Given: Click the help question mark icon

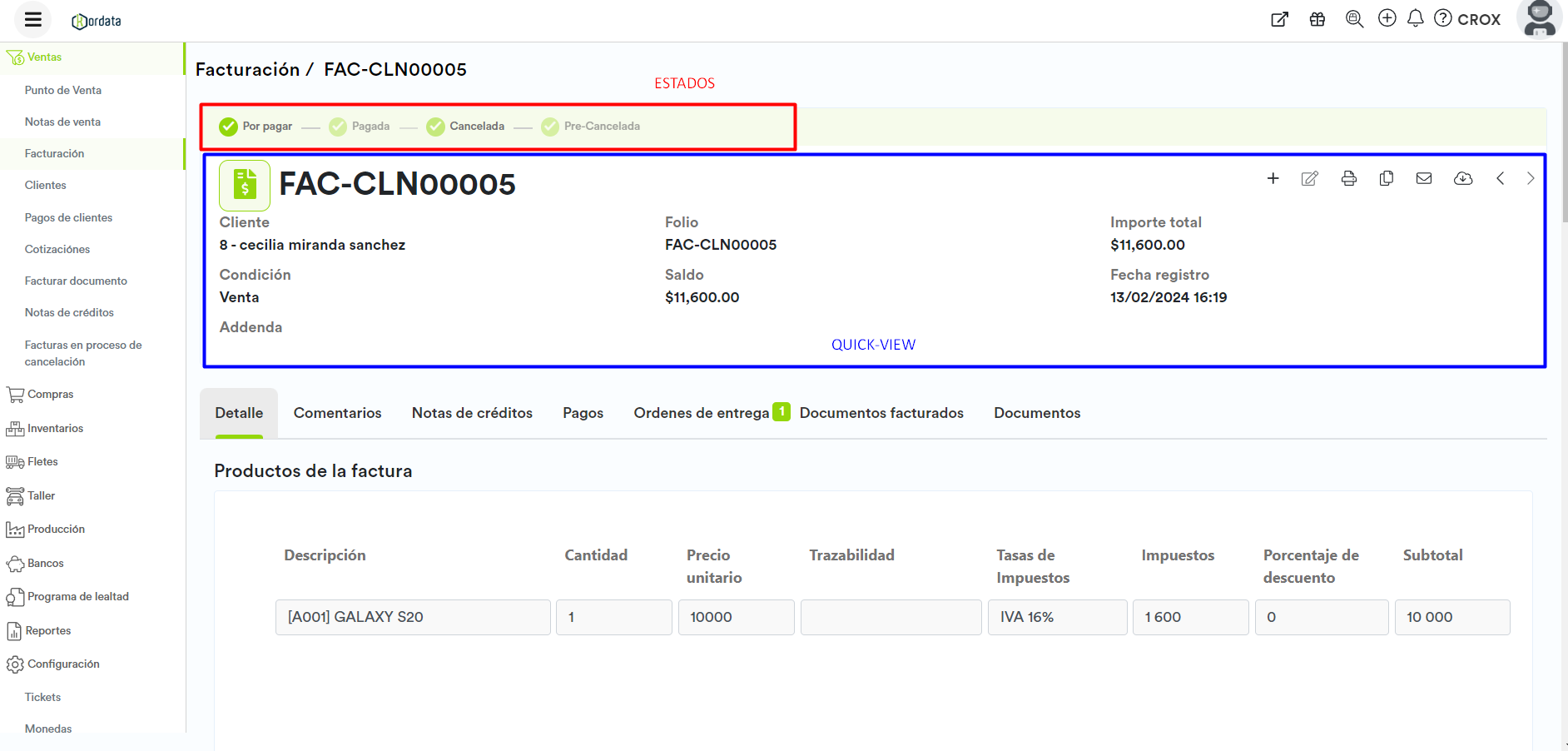Looking at the screenshot, I should 1443,18.
